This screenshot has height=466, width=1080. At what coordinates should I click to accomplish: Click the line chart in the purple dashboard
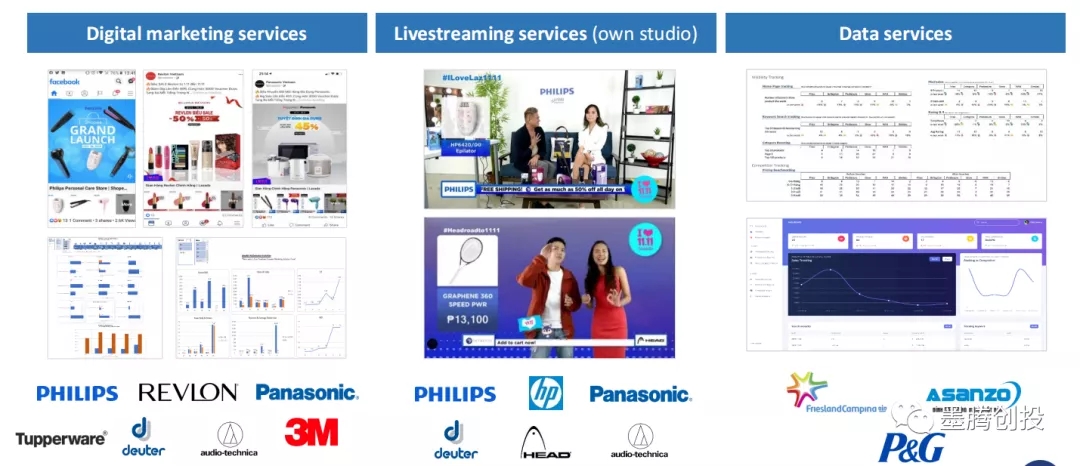click(870, 282)
